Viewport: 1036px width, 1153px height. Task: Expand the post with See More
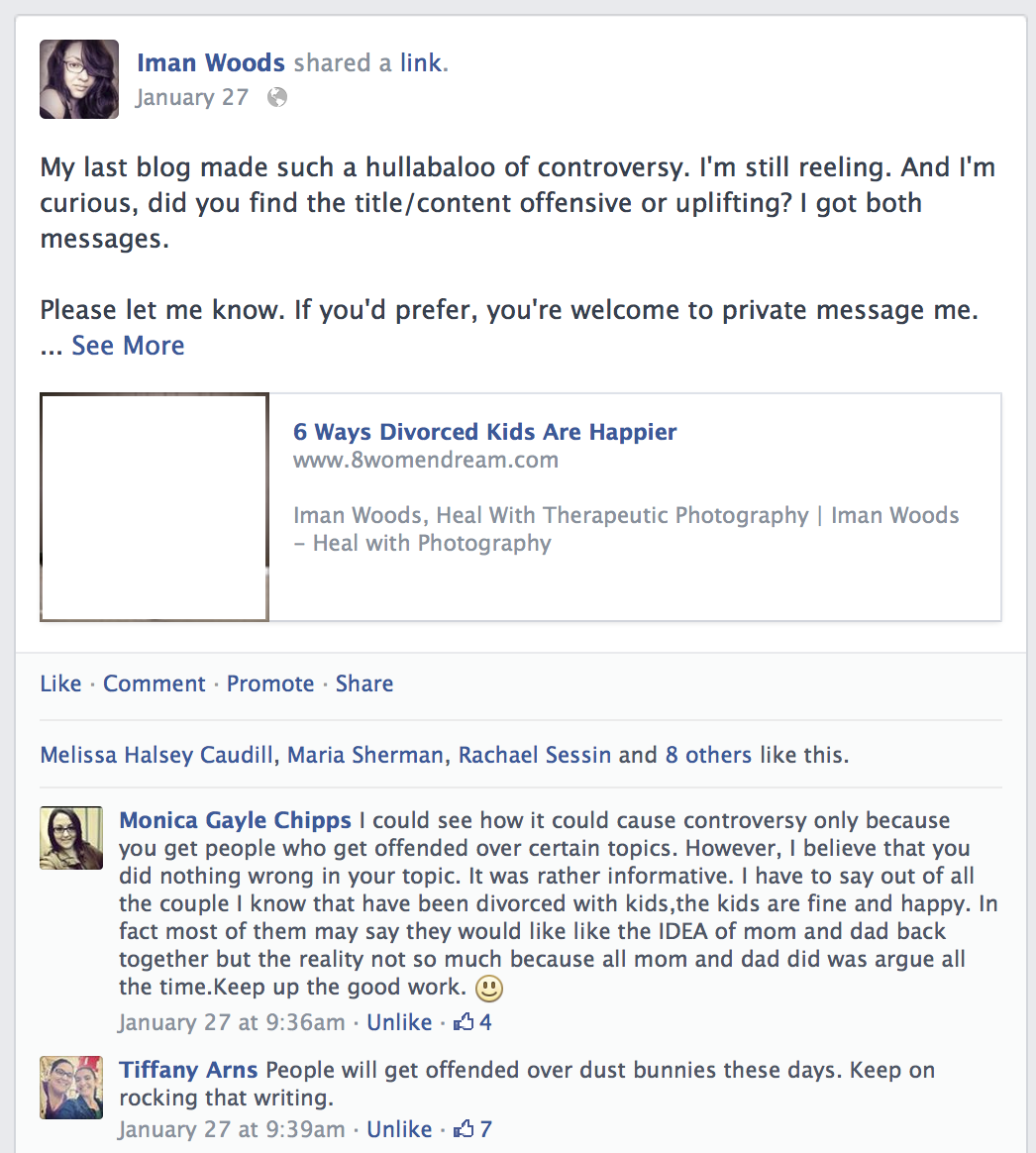[x=128, y=346]
